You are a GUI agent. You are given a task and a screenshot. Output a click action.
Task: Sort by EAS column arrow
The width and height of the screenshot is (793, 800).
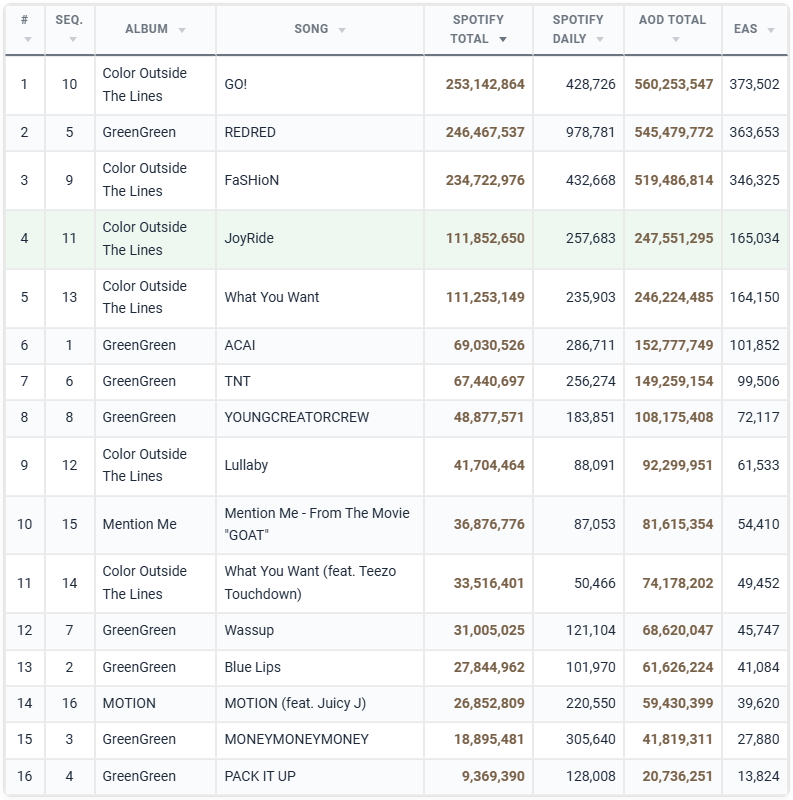[x=771, y=30]
